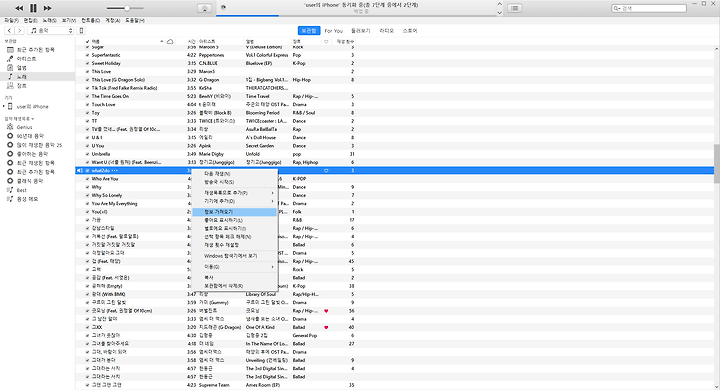Click the playback volume slider
The image size is (720, 390).
(125, 8)
